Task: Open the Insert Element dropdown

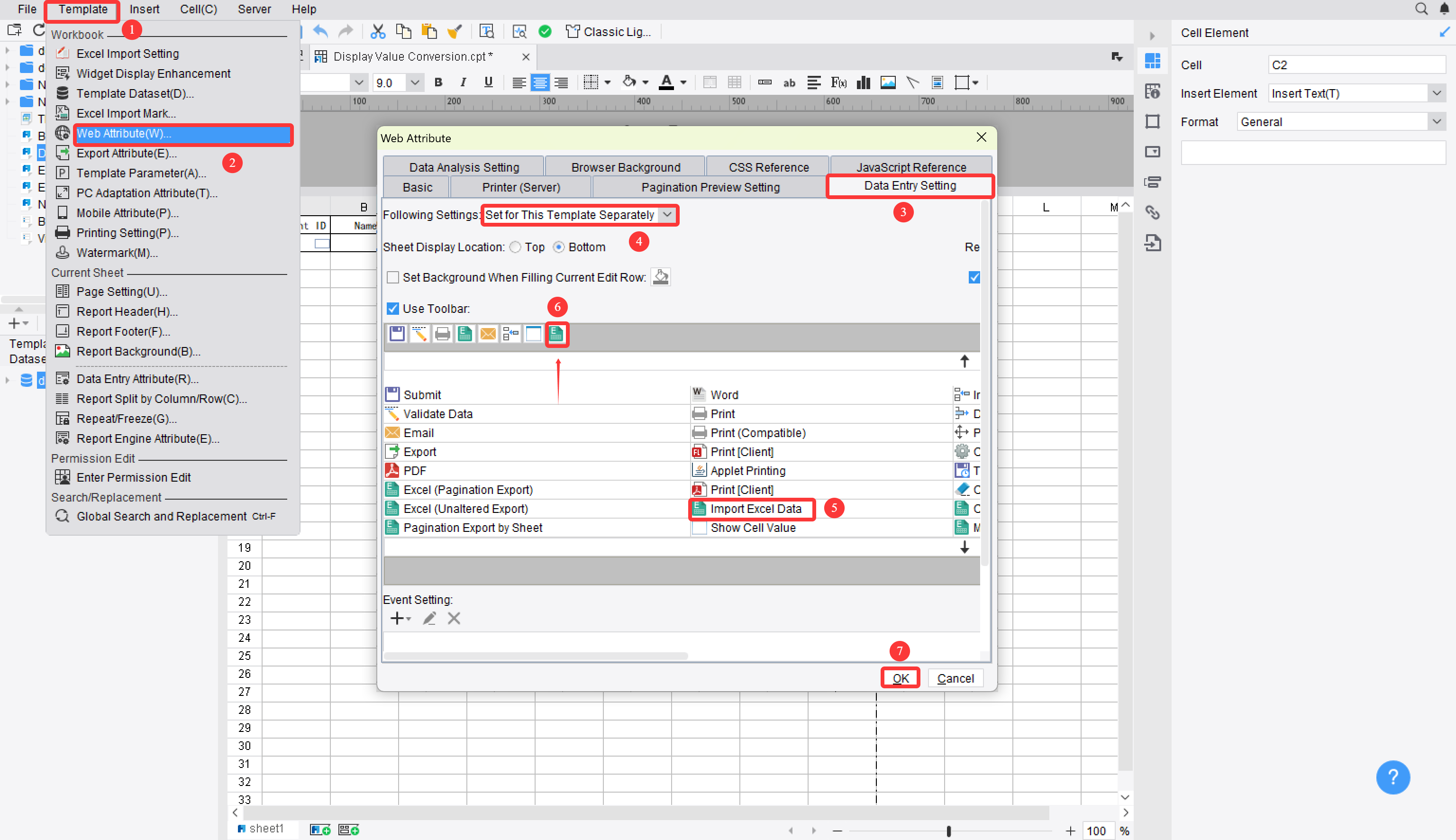Action: point(1437,93)
